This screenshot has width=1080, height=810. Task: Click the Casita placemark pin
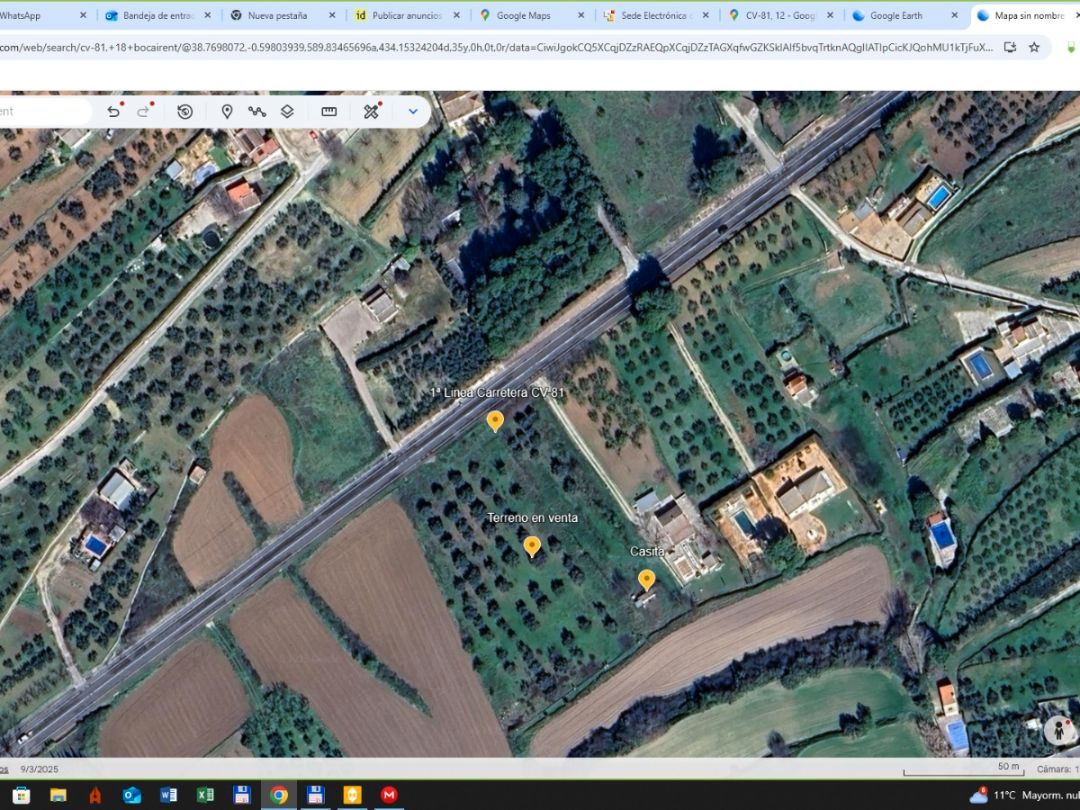(647, 579)
